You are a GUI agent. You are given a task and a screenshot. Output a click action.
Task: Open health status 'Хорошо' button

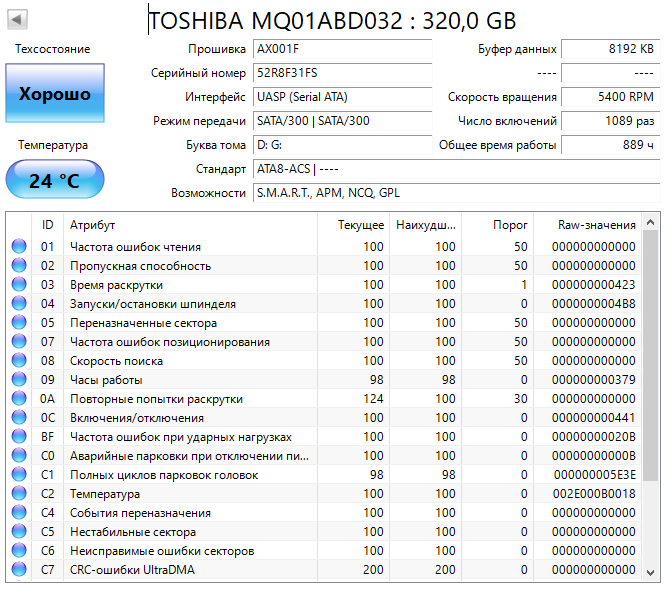coord(55,93)
